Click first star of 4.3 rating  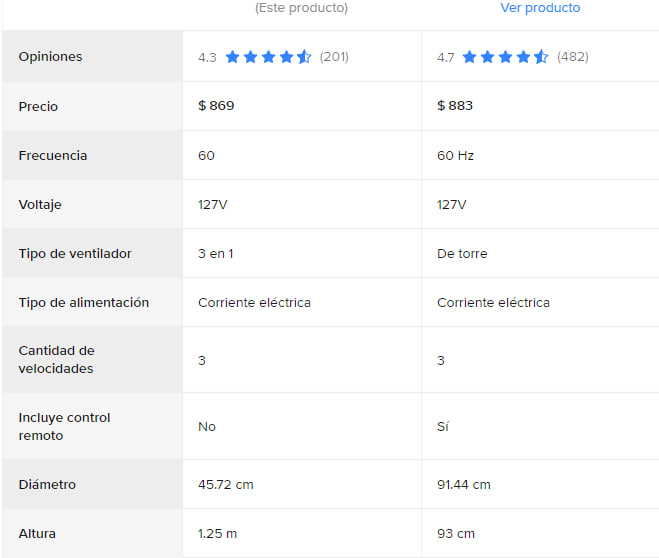pos(232,56)
